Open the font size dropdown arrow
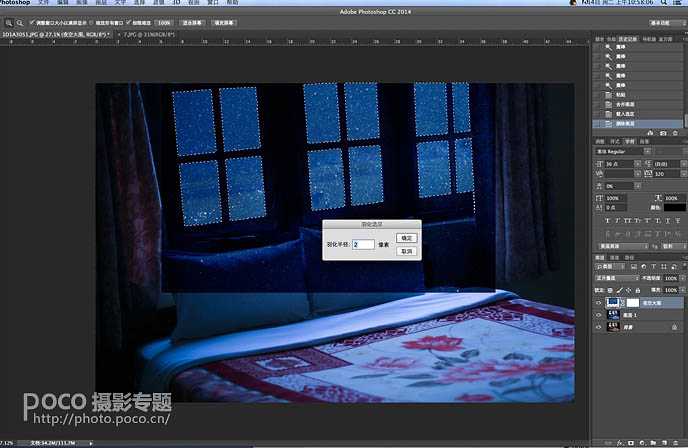The height and width of the screenshot is (448, 688). tap(638, 164)
